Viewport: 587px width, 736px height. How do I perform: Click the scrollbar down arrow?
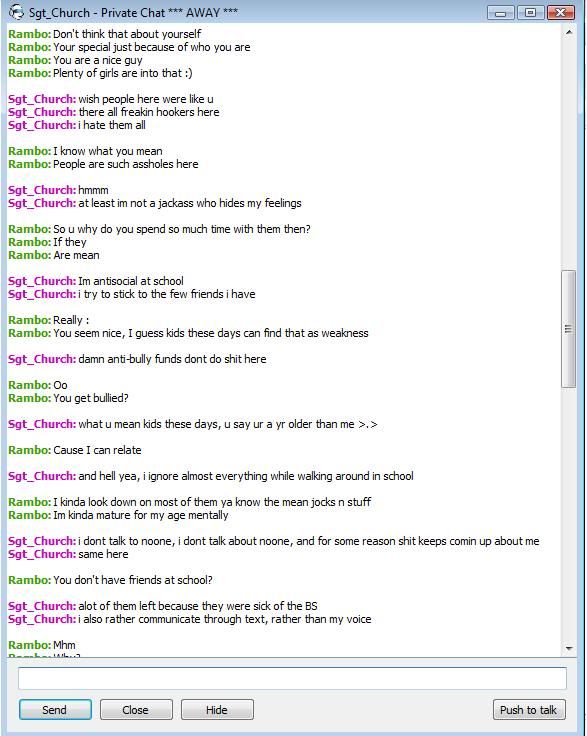(x=569, y=648)
